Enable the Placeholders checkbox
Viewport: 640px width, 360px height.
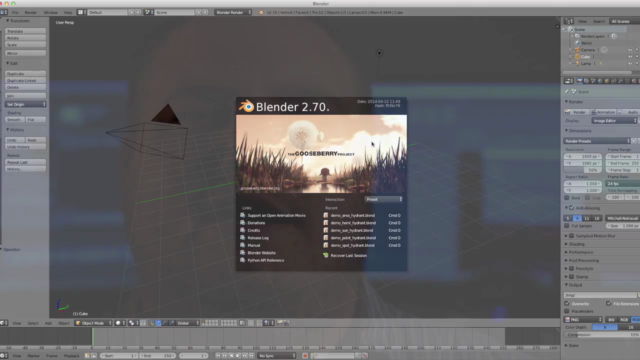click(567, 311)
